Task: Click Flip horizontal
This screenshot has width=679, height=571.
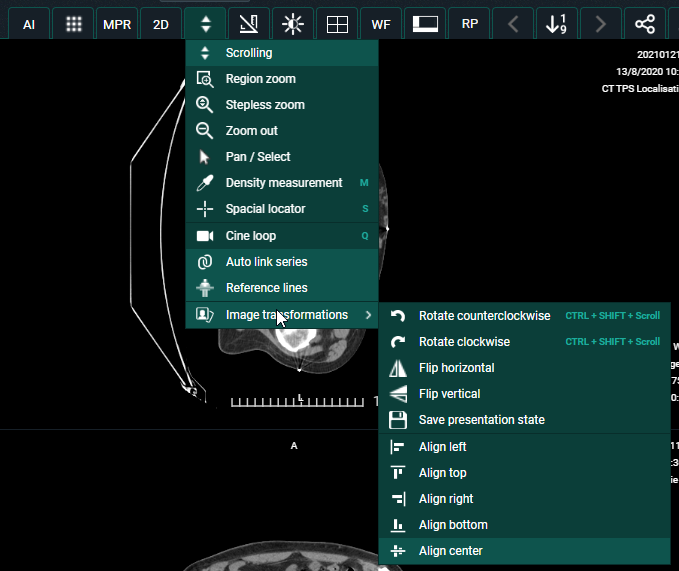Action: [x=524, y=368]
